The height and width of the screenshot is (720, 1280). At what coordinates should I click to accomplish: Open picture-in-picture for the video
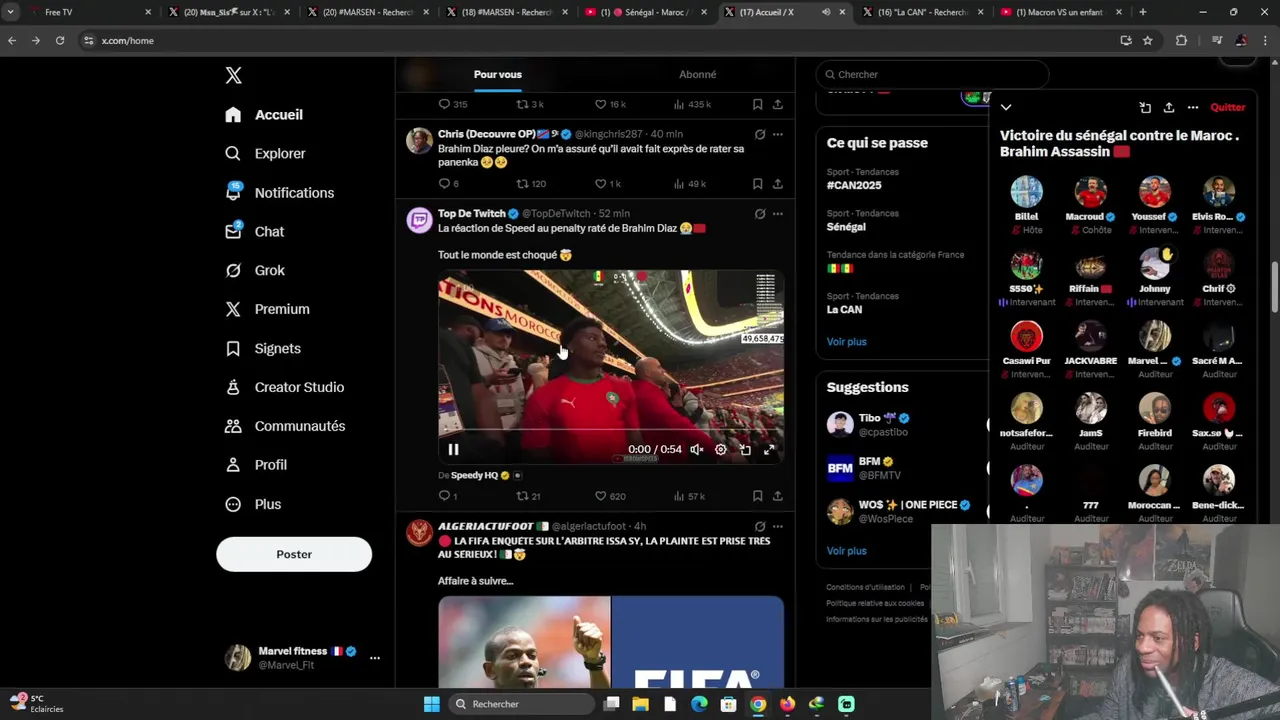(x=745, y=450)
